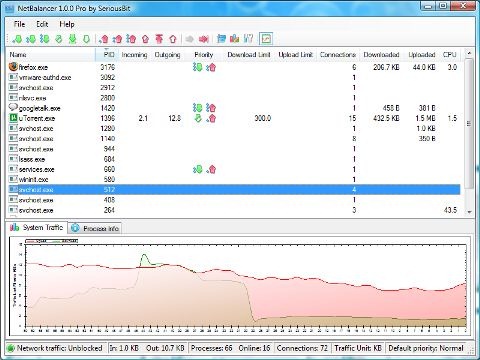Select the services.exe process name
This screenshot has width=480, height=360.
click(x=36, y=169)
